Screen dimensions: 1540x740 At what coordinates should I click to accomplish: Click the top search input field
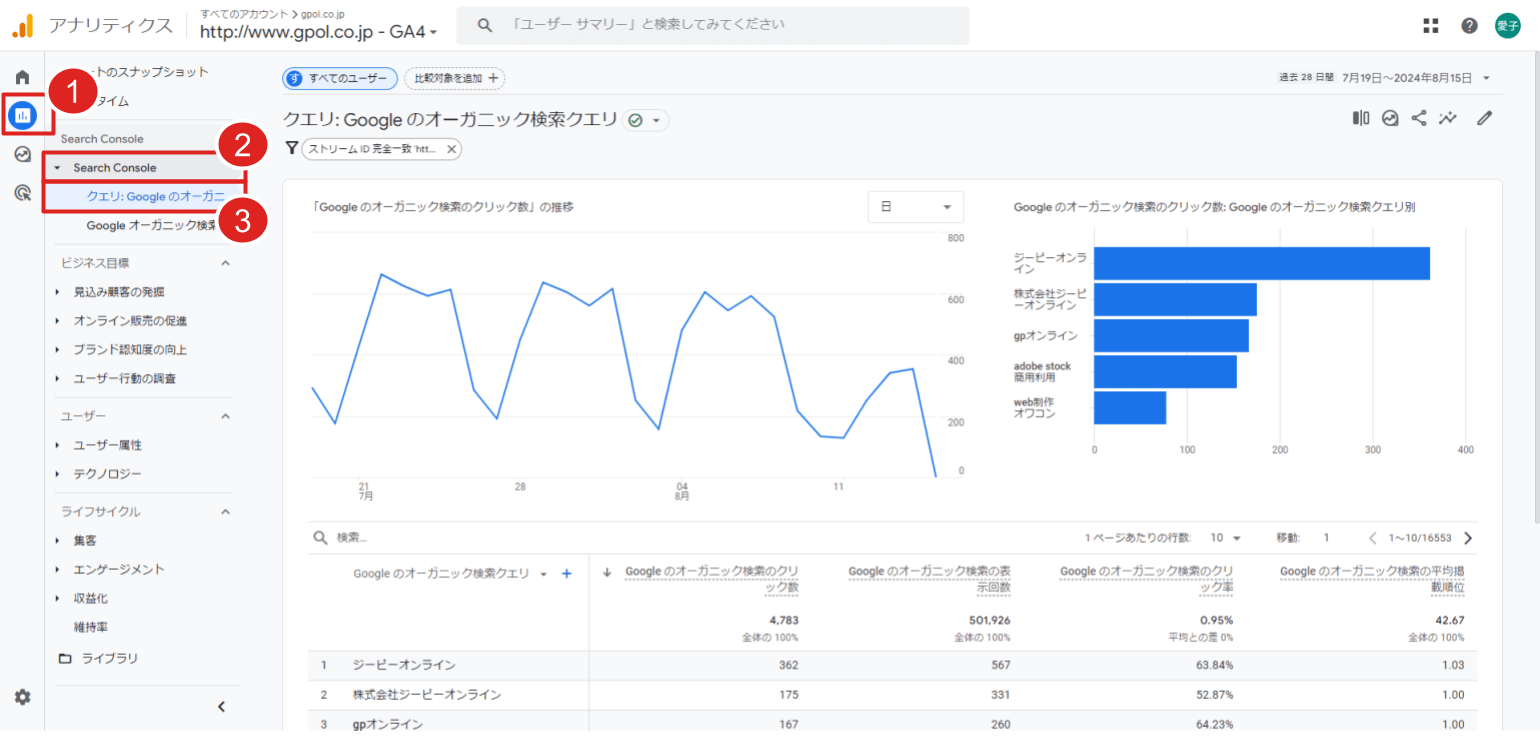click(x=713, y=25)
